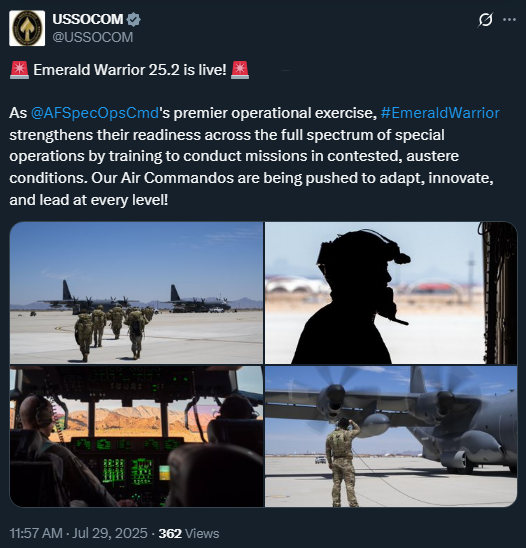Click the Grok slashed-circle icon
526x548 pixels.
coord(485,20)
